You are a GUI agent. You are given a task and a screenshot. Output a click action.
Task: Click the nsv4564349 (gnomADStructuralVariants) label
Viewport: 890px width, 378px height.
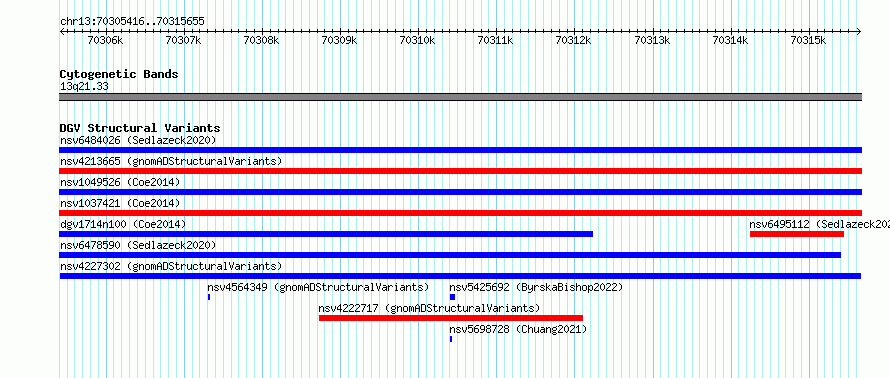(x=318, y=287)
